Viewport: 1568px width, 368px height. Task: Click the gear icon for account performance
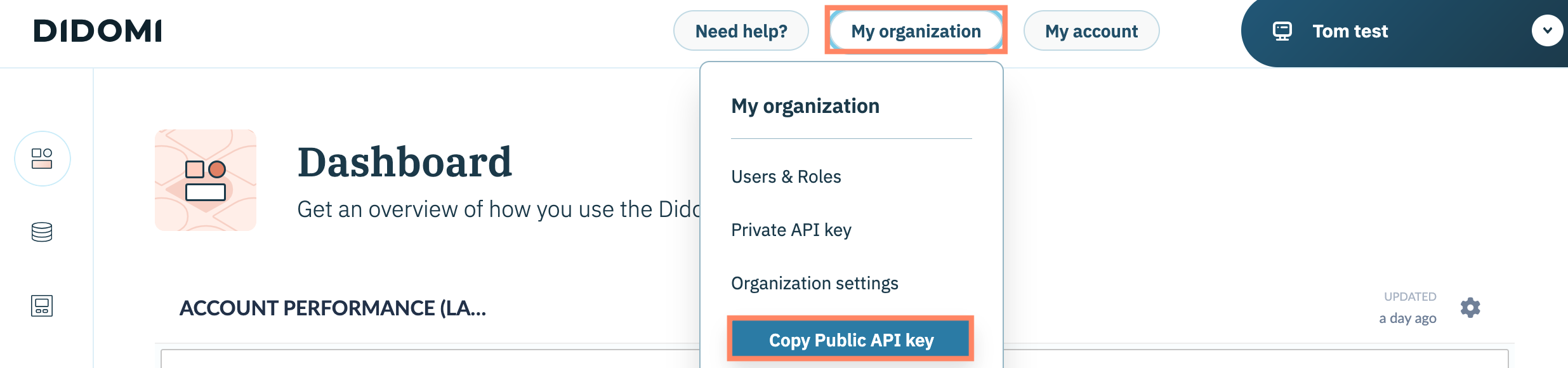1470,308
